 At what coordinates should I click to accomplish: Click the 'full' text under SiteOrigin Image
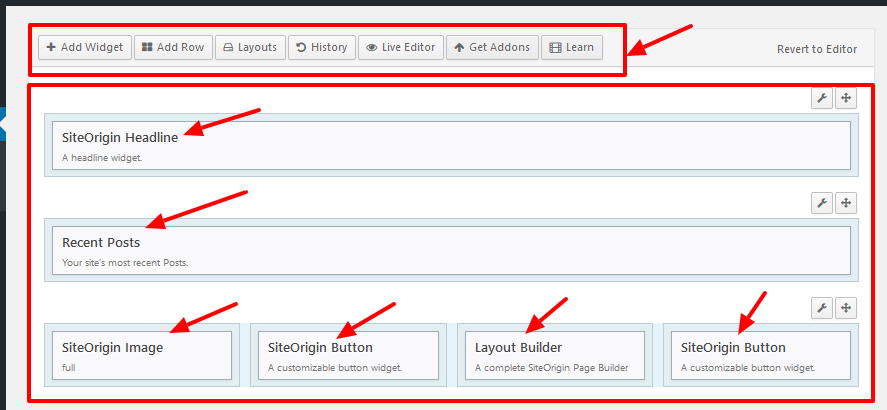click(68, 368)
